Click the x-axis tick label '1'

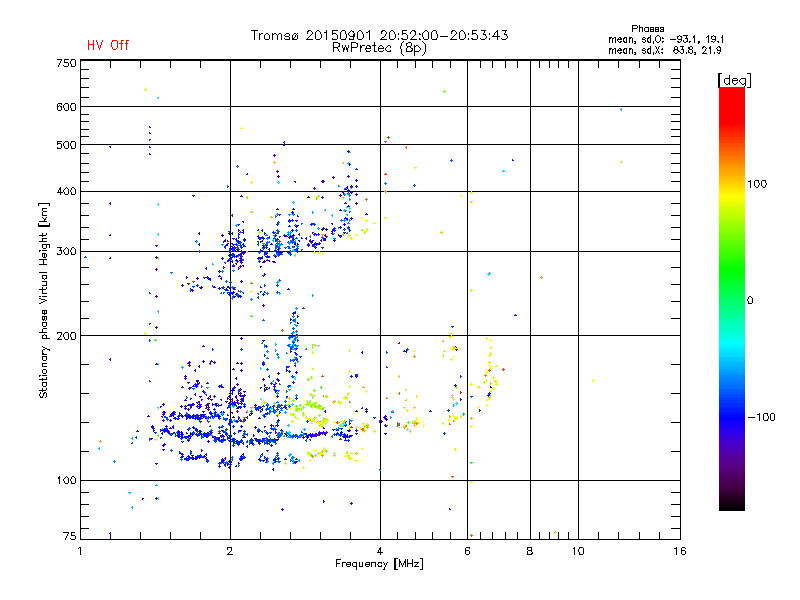[x=81, y=551]
